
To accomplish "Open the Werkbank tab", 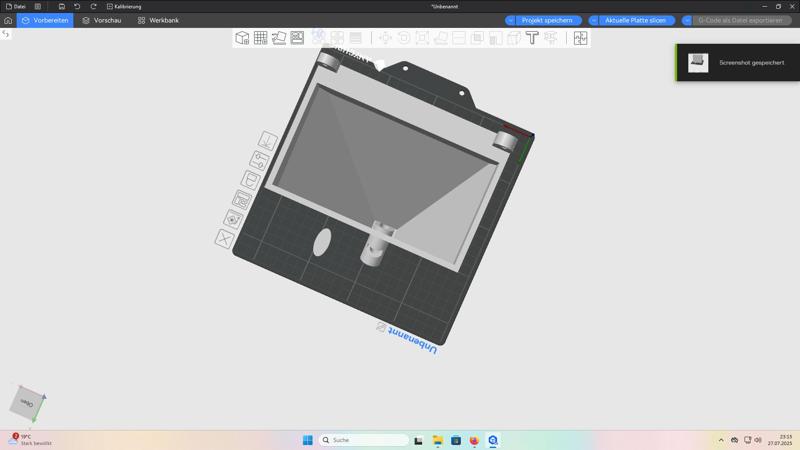I will pyautogui.click(x=158, y=20).
